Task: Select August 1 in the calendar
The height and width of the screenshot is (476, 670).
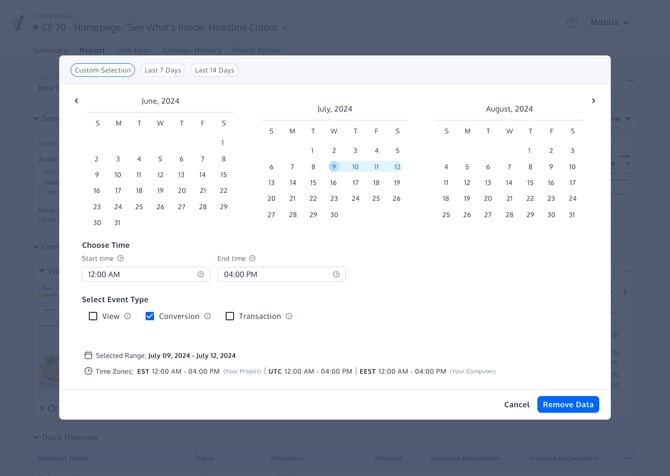Action: [x=529, y=150]
